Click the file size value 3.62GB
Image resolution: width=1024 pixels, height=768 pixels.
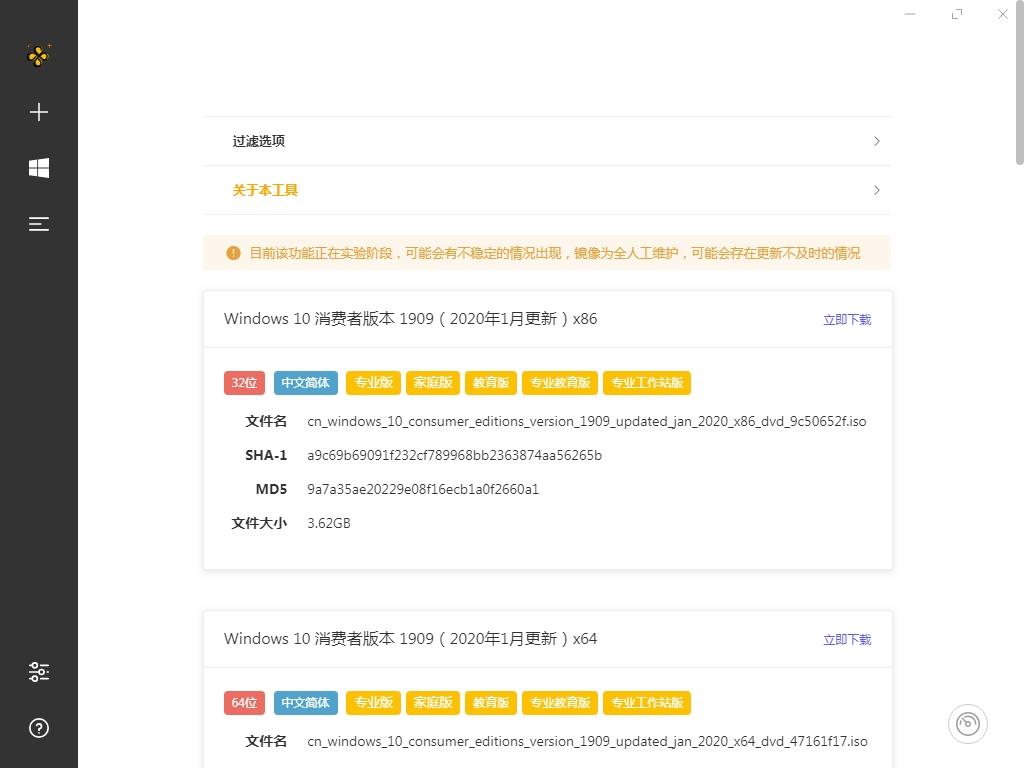click(328, 523)
